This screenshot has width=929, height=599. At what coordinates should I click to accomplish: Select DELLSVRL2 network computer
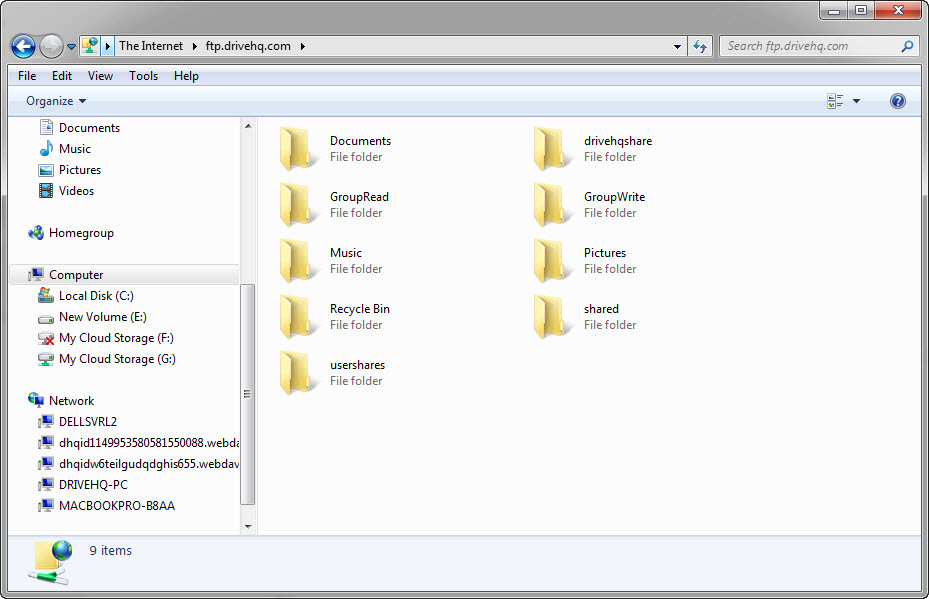[x=87, y=422]
